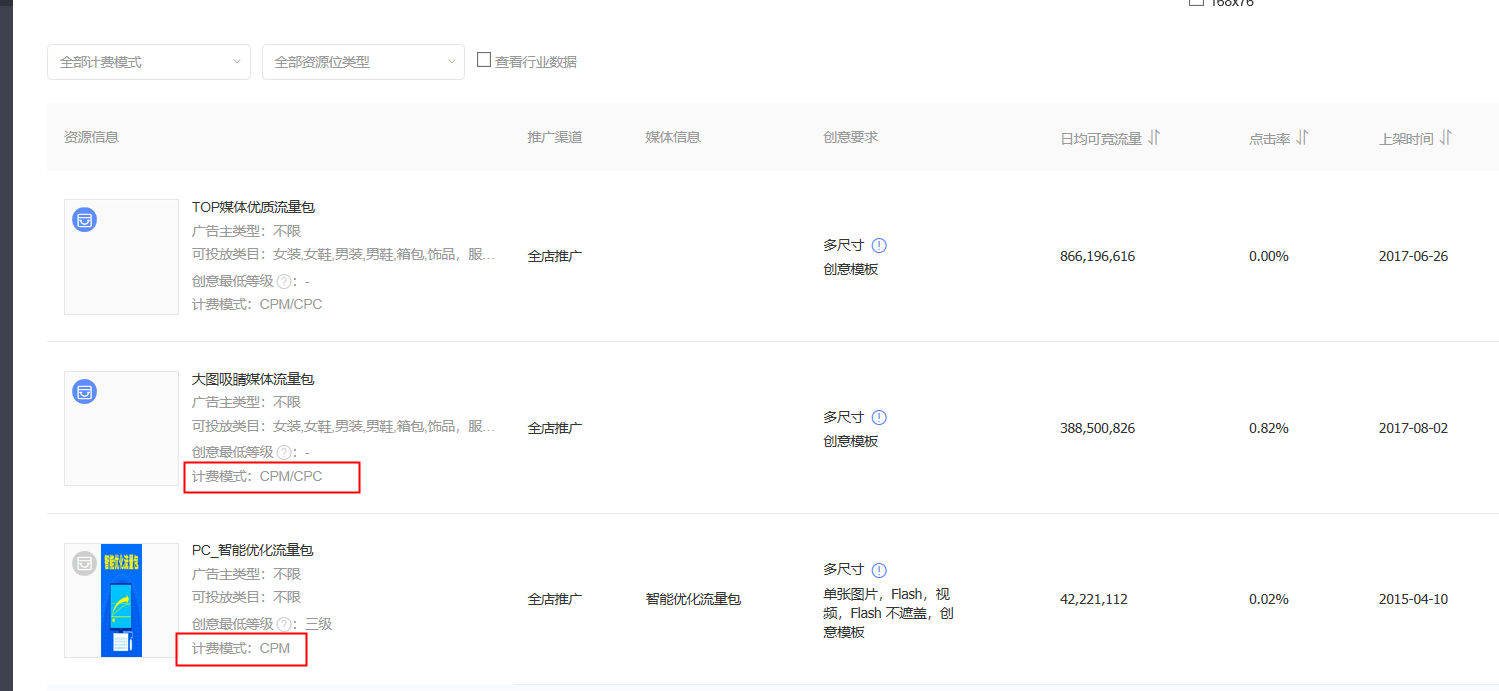Click the date 2017-06-26

[x=1413, y=256]
